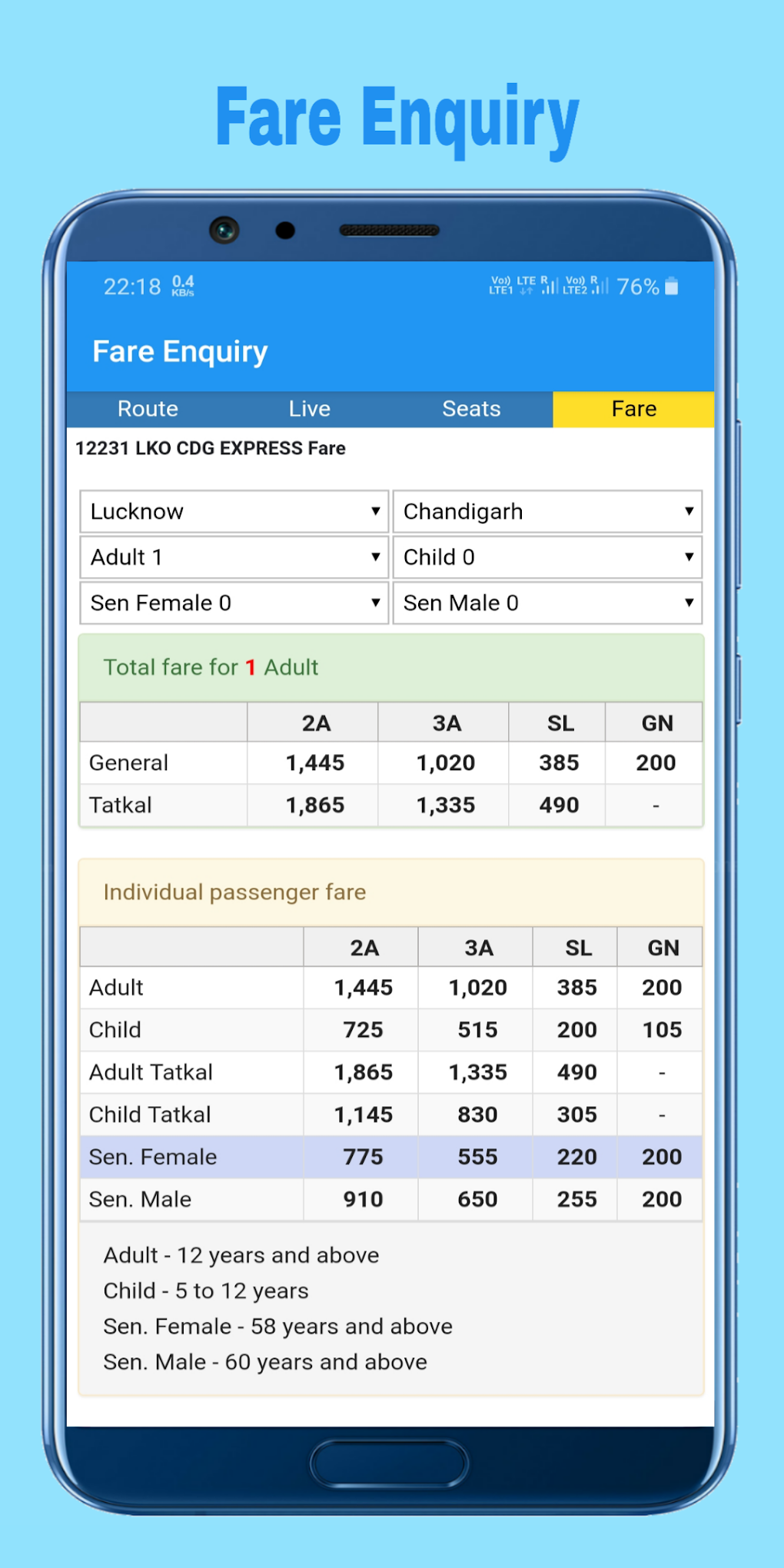Tap the LTE1 signal strength icon

[549, 286]
